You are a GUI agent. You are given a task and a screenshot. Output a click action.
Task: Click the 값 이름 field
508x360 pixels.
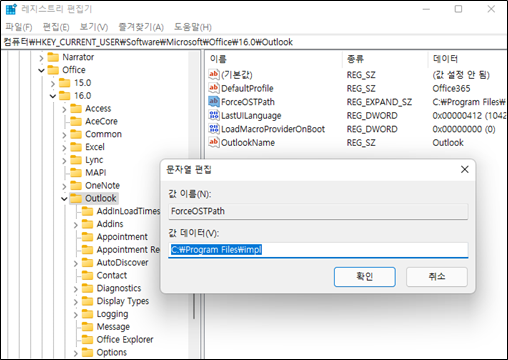tap(318, 211)
